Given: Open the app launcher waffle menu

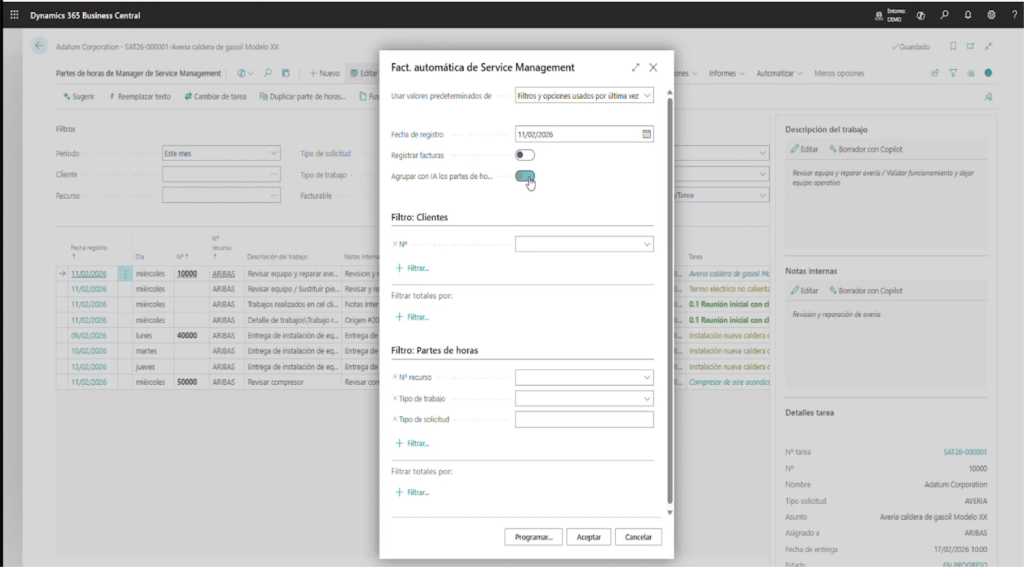Looking at the screenshot, I should click(14, 16).
